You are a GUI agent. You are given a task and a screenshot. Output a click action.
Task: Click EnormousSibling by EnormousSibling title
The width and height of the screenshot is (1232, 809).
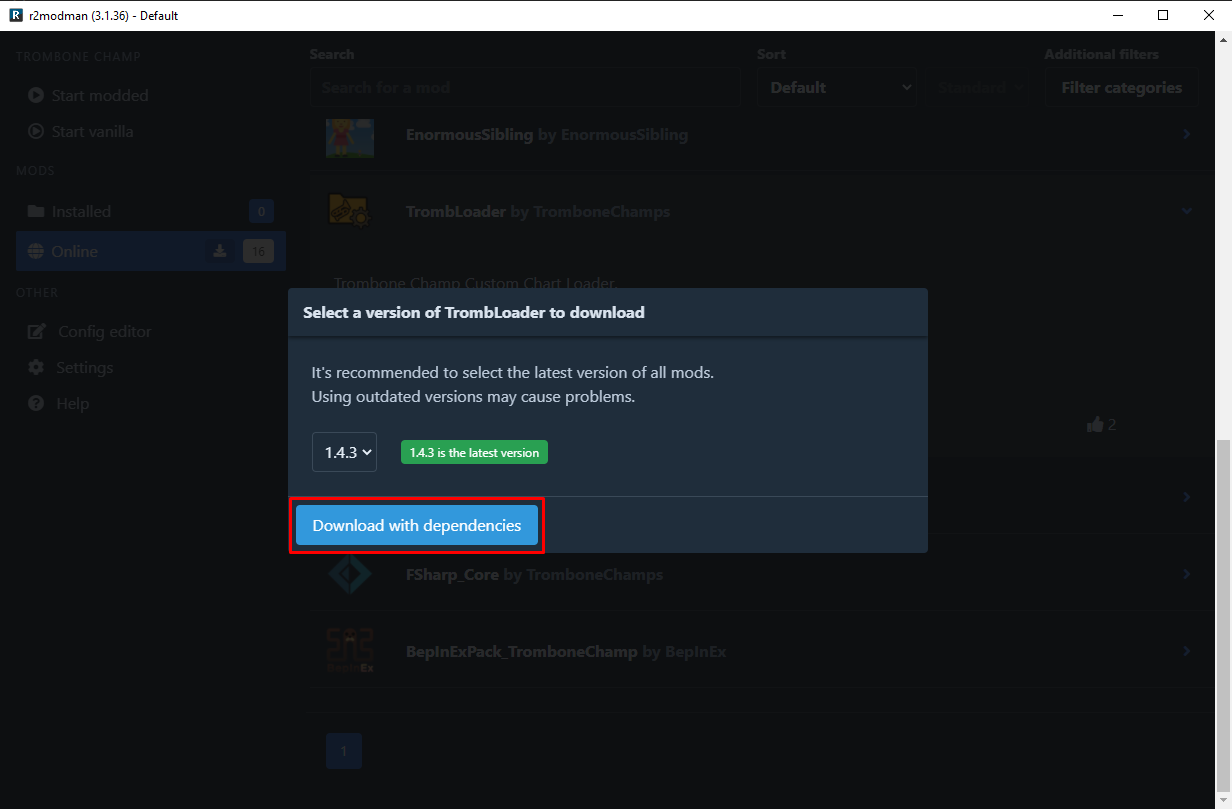point(547,135)
